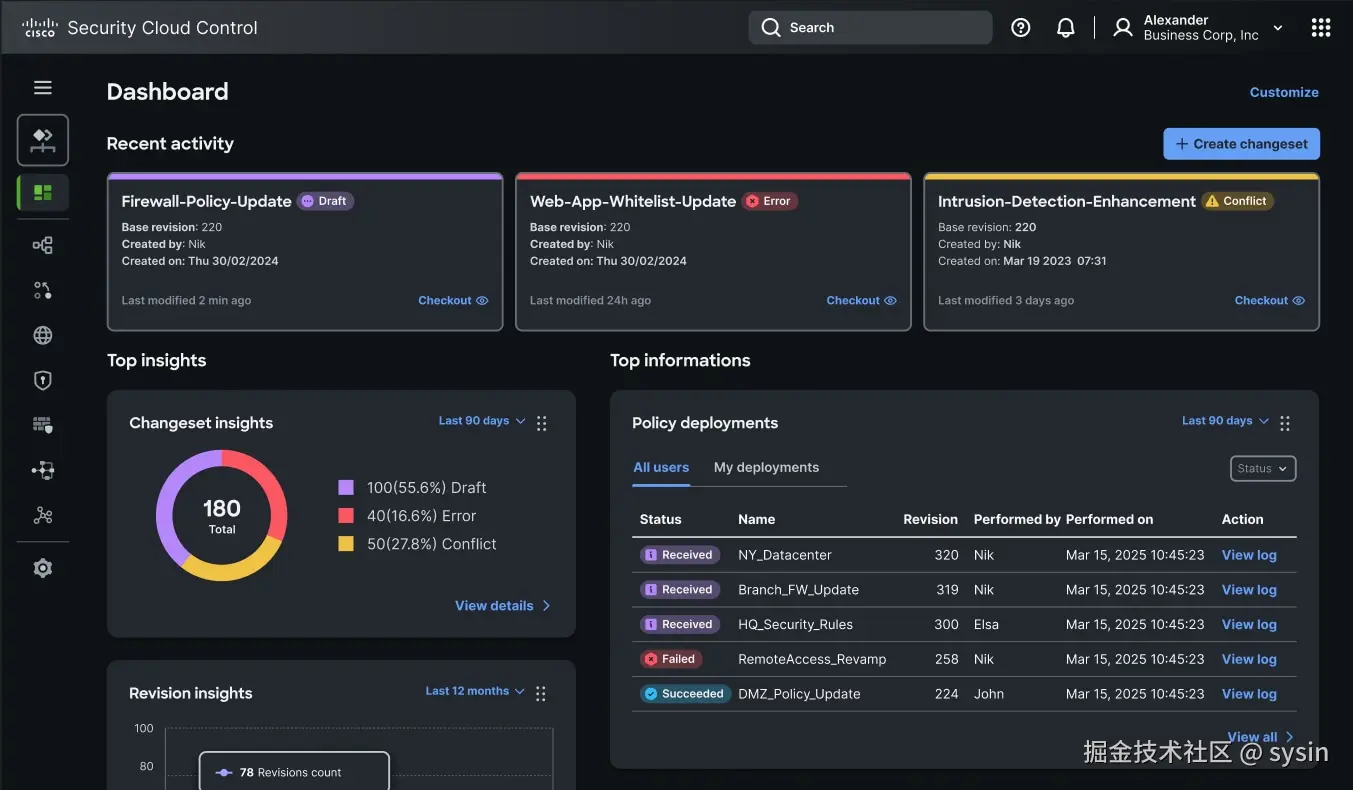
Task: Select the firewall policies icon in the sidebar
Action: [x=42, y=424]
